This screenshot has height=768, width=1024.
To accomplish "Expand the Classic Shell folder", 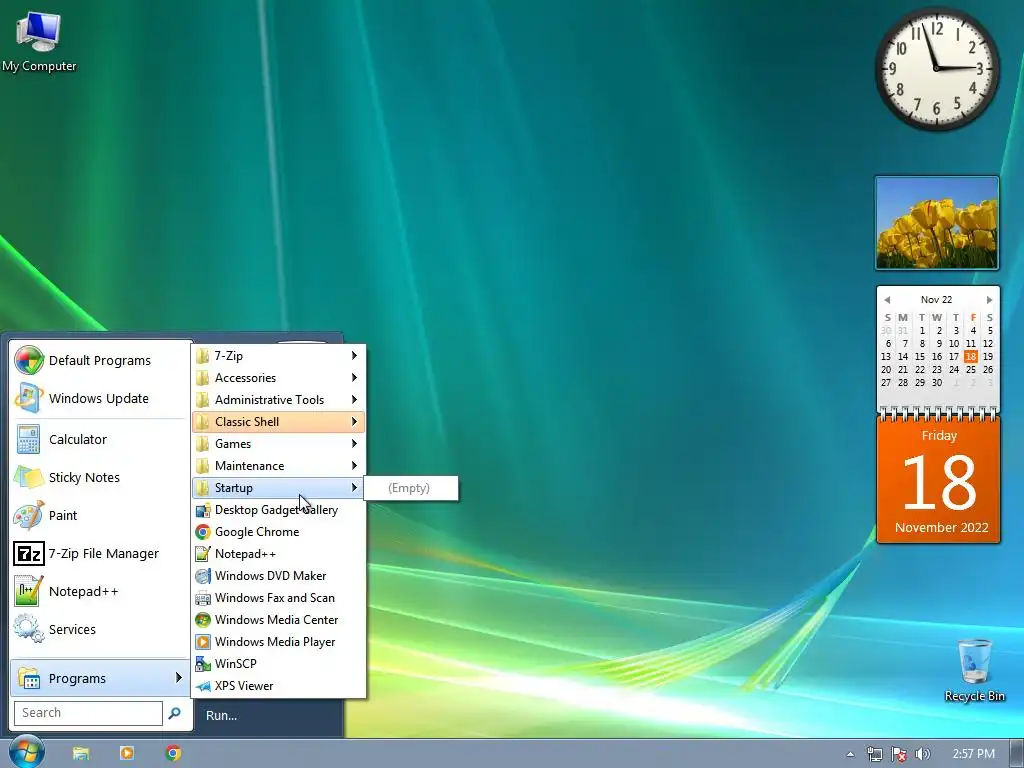I will pyautogui.click(x=278, y=422).
